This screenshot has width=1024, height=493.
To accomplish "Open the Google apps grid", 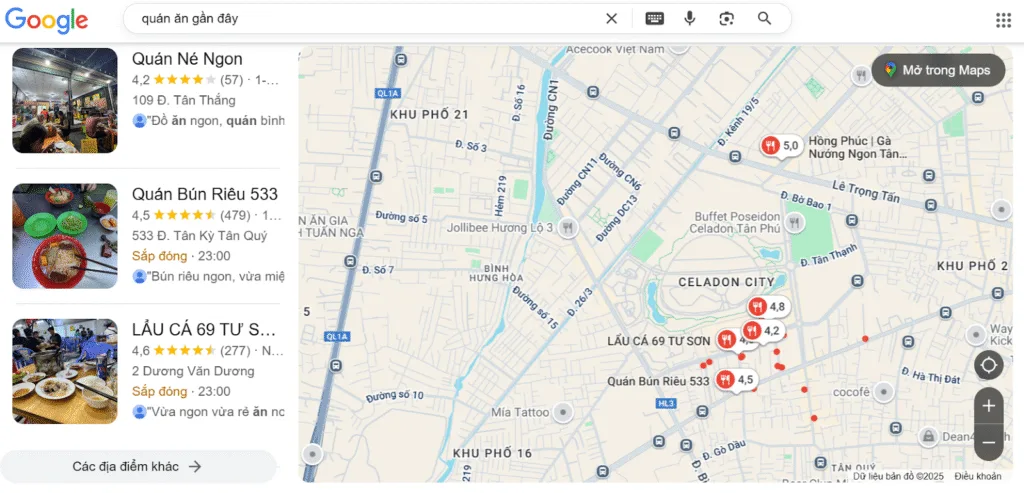I will tap(1003, 20).
